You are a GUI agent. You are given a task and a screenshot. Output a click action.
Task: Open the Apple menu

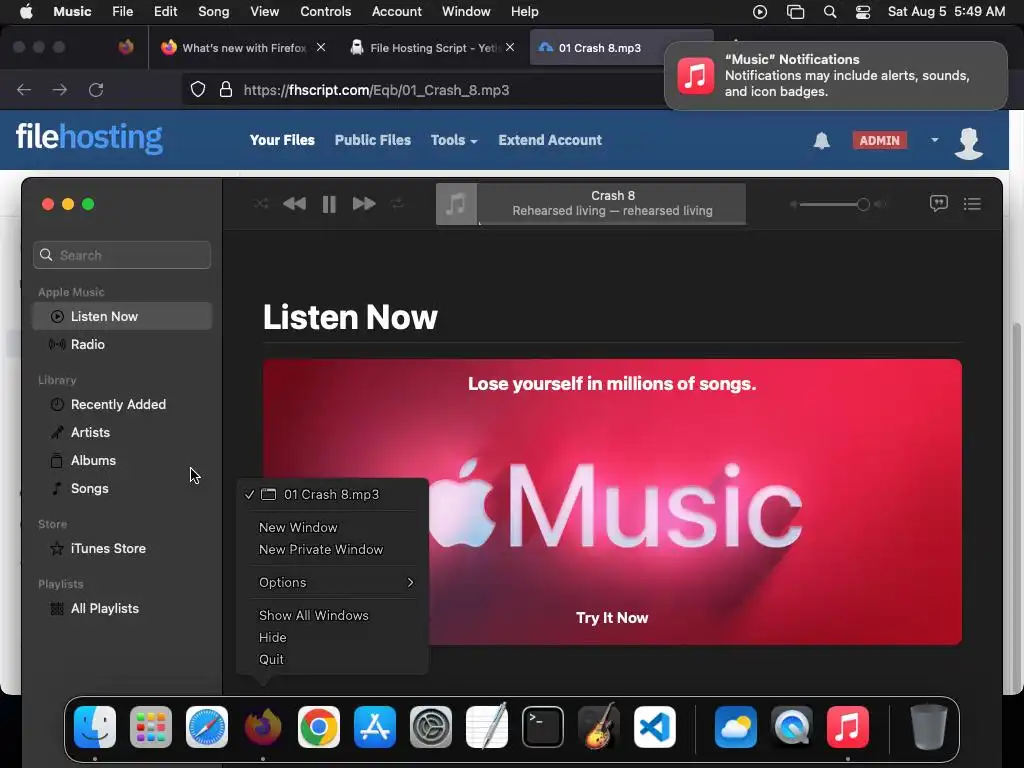pyautogui.click(x=26, y=12)
